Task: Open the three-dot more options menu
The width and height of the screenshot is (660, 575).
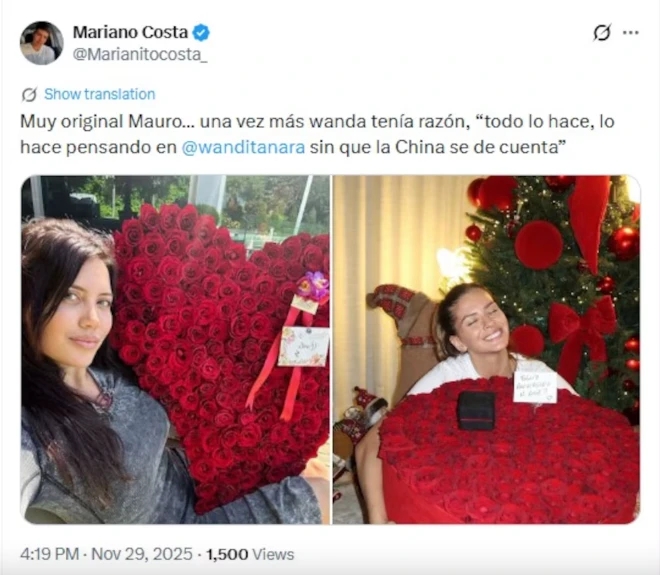Action: tap(631, 32)
